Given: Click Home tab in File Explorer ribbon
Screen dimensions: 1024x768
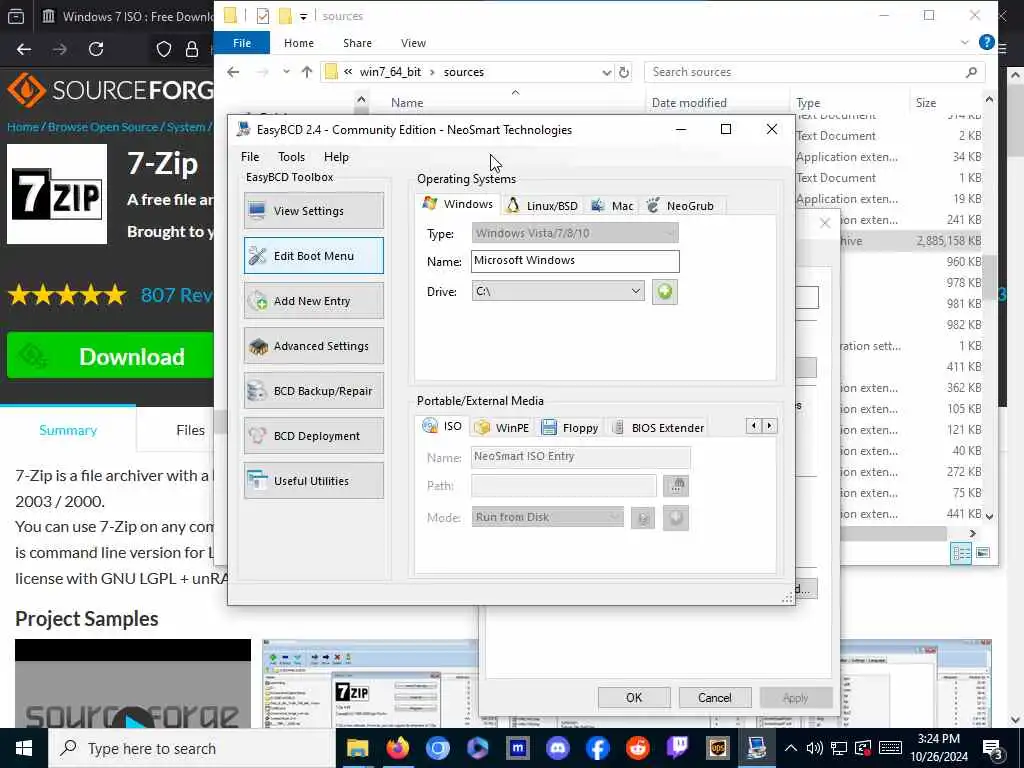Looking at the screenshot, I should coord(299,43).
